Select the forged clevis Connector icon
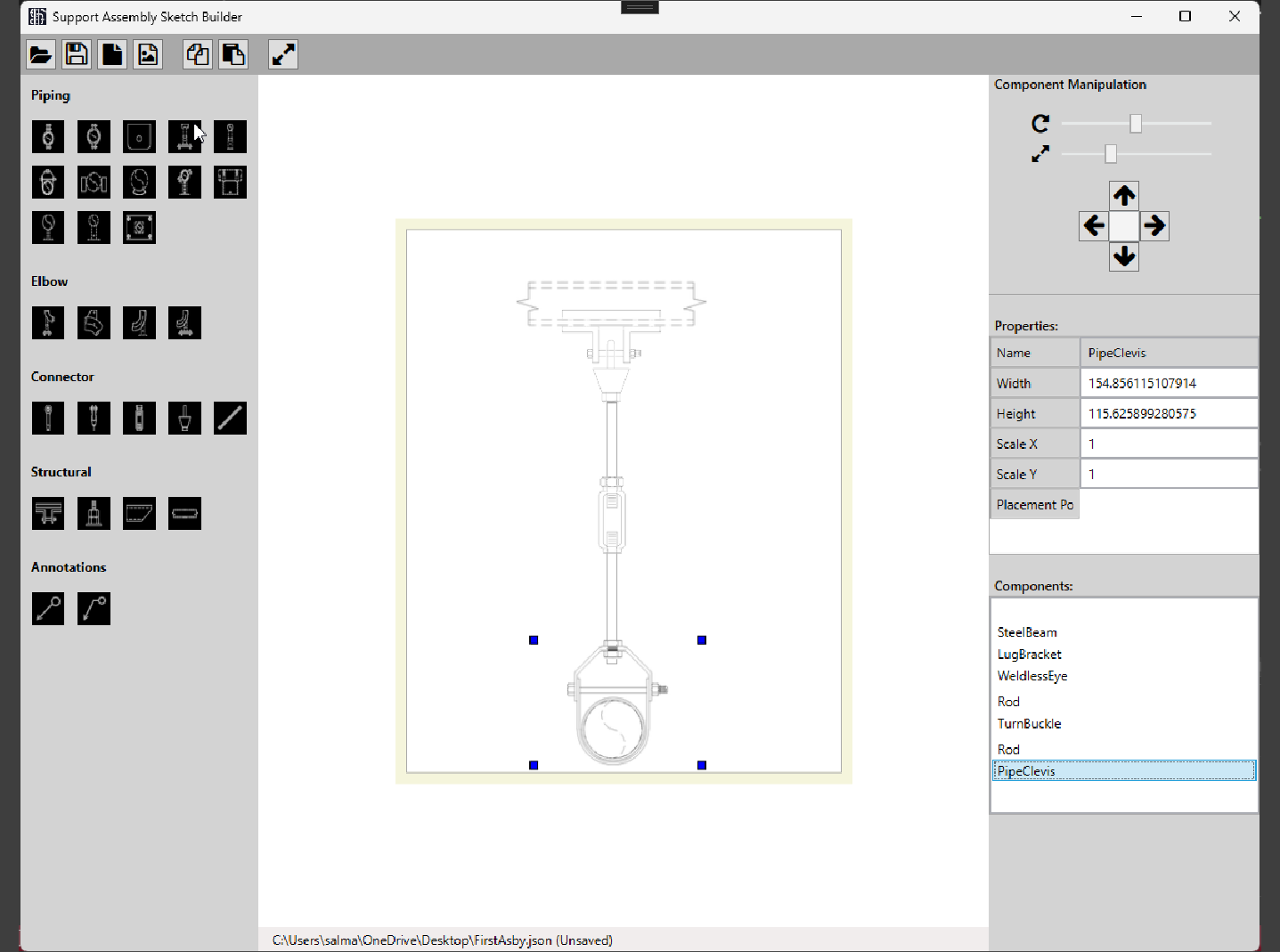The image size is (1280, 952). tap(94, 419)
